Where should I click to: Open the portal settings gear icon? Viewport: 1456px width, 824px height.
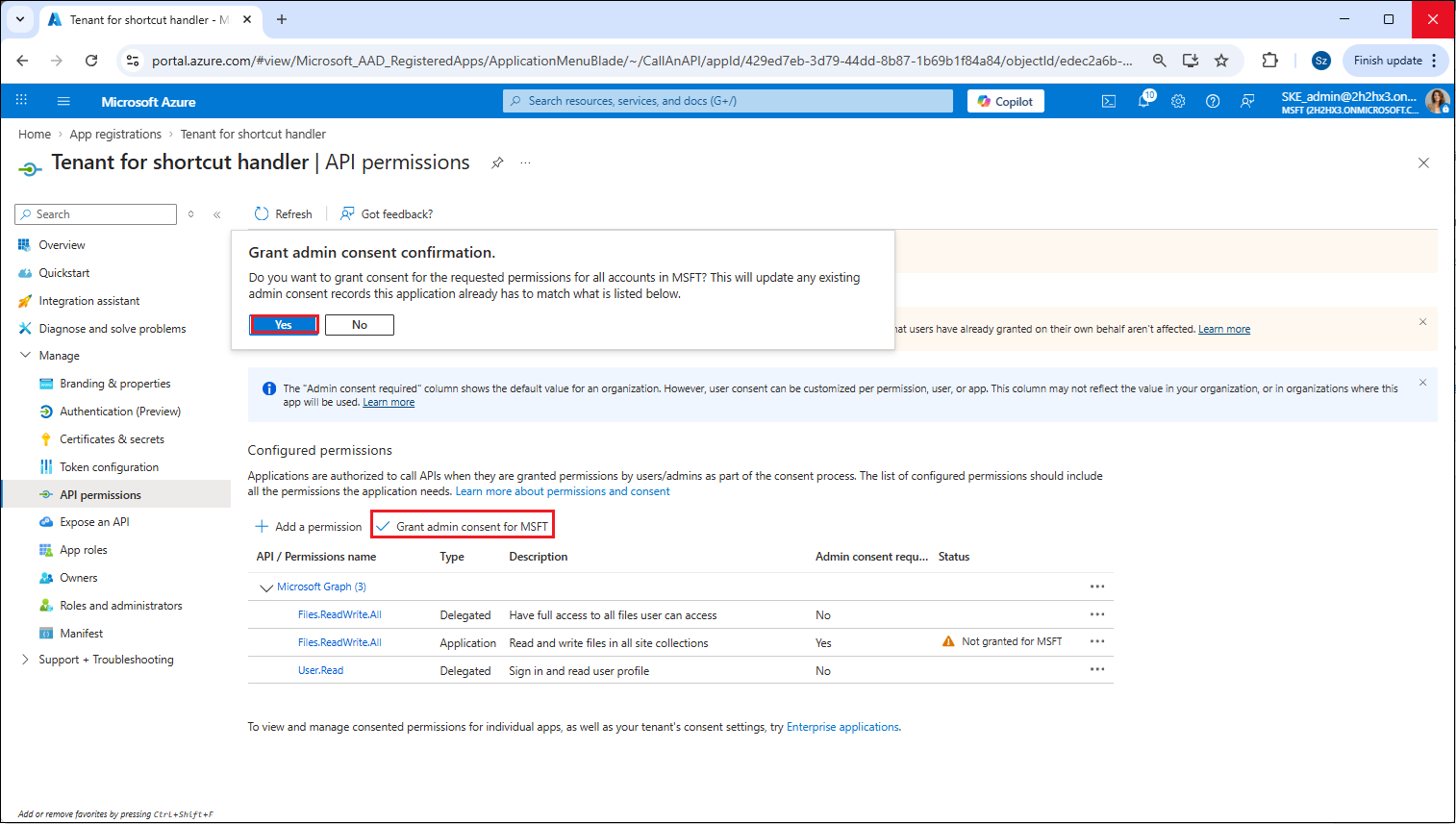(x=1178, y=101)
